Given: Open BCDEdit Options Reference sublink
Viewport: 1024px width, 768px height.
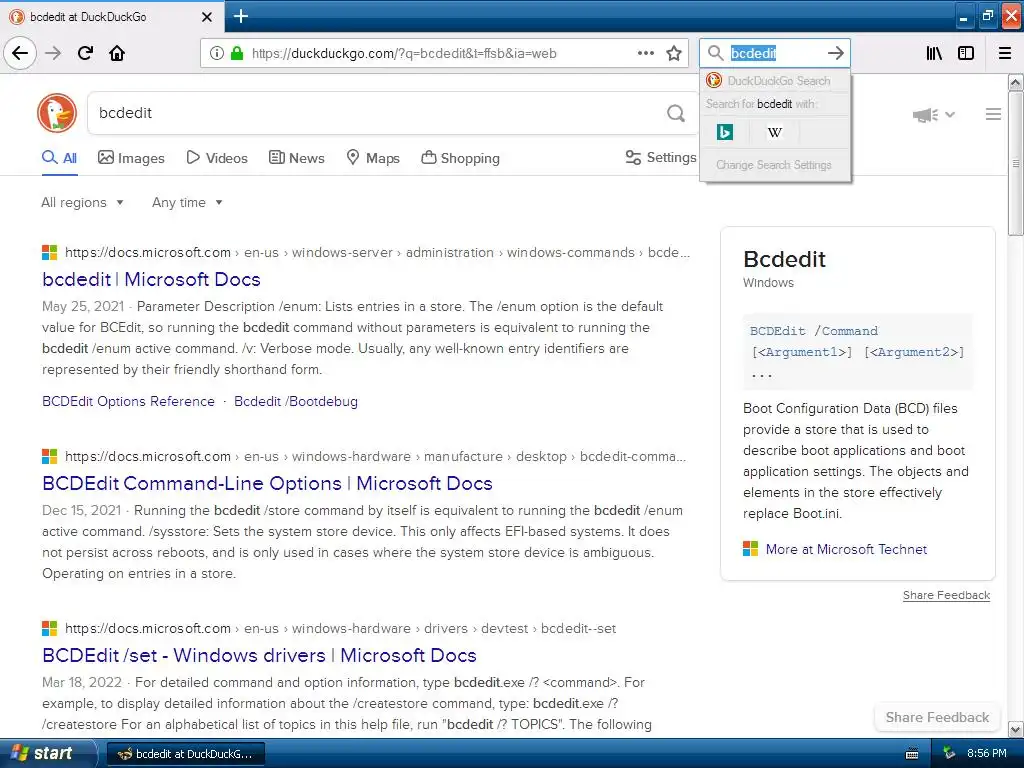Looking at the screenshot, I should click(x=128, y=401).
